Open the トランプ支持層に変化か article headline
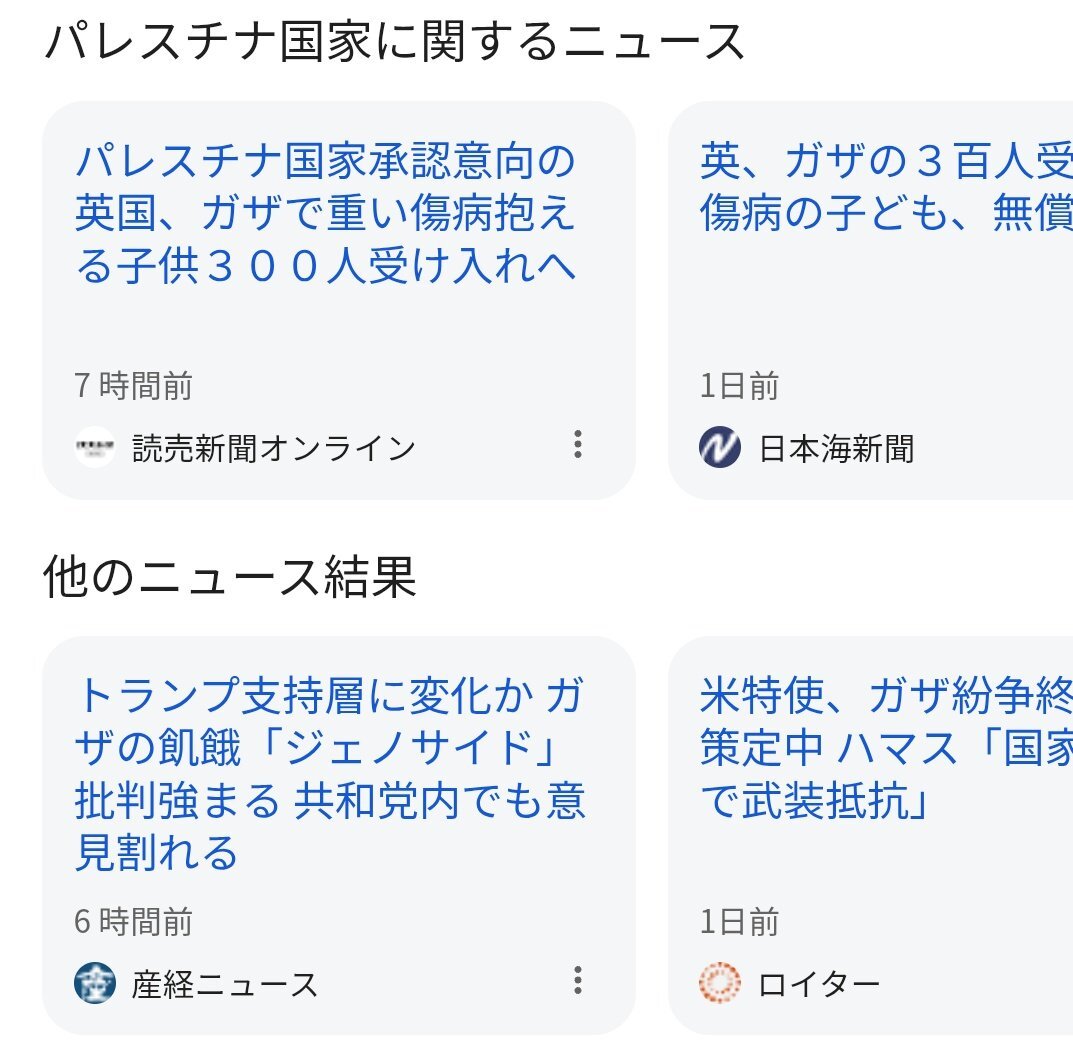1073x1042 pixels. [x=331, y=774]
